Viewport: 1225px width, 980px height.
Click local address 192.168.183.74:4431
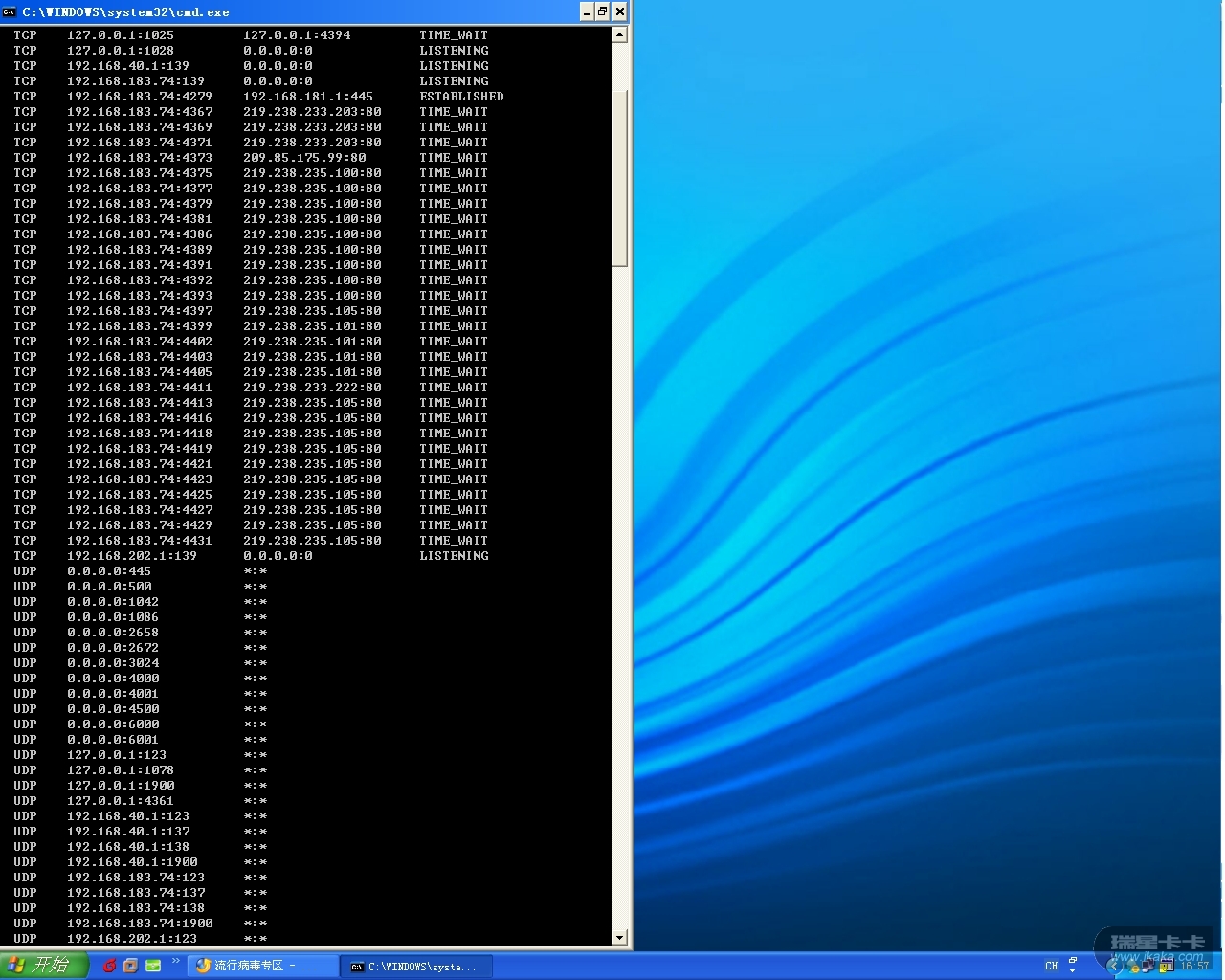pyautogui.click(x=140, y=541)
